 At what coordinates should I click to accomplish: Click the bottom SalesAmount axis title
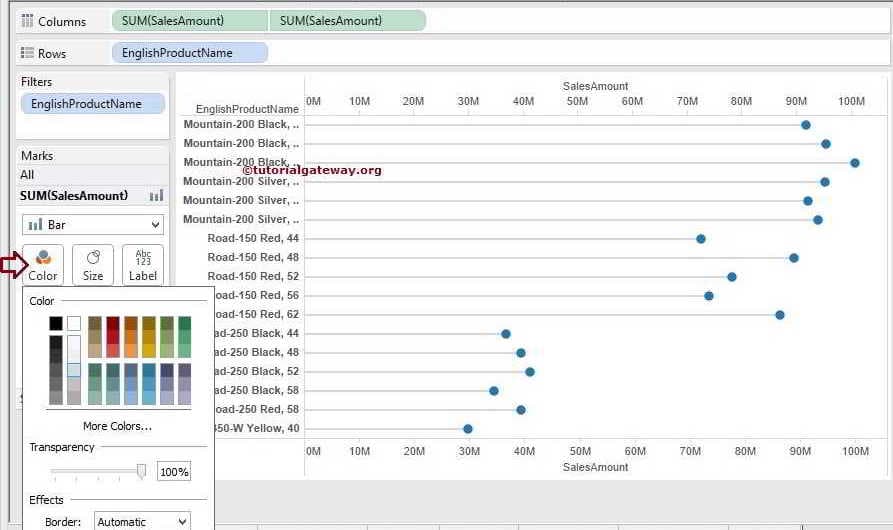(595, 467)
